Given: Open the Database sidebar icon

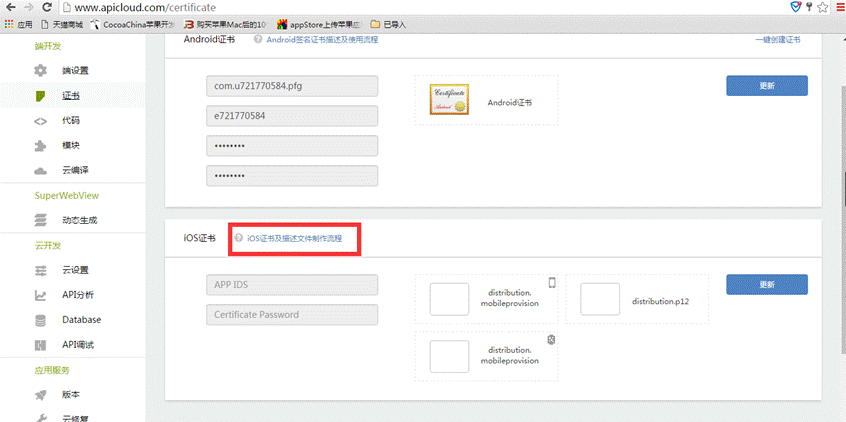Looking at the screenshot, I should (x=40, y=320).
